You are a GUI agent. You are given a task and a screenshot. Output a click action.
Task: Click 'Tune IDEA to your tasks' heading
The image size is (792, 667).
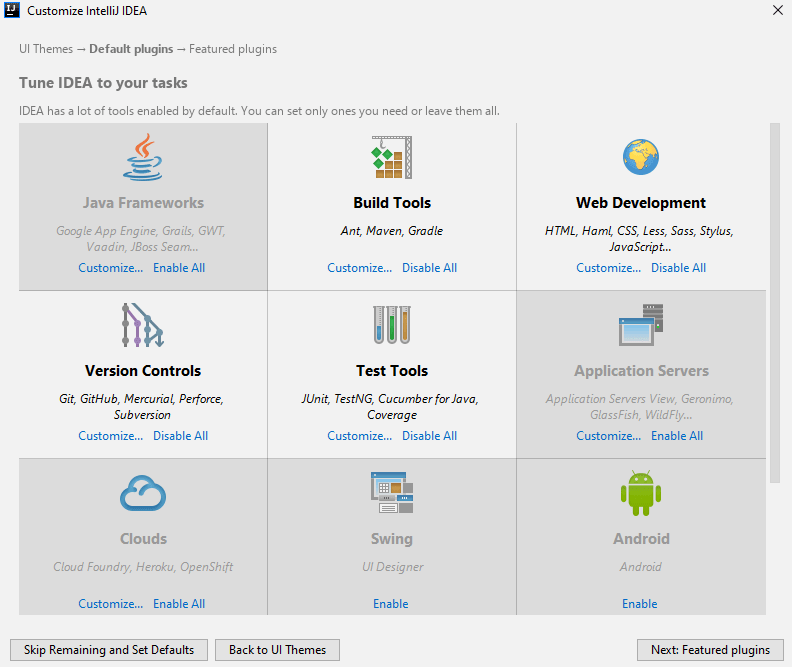[103, 83]
